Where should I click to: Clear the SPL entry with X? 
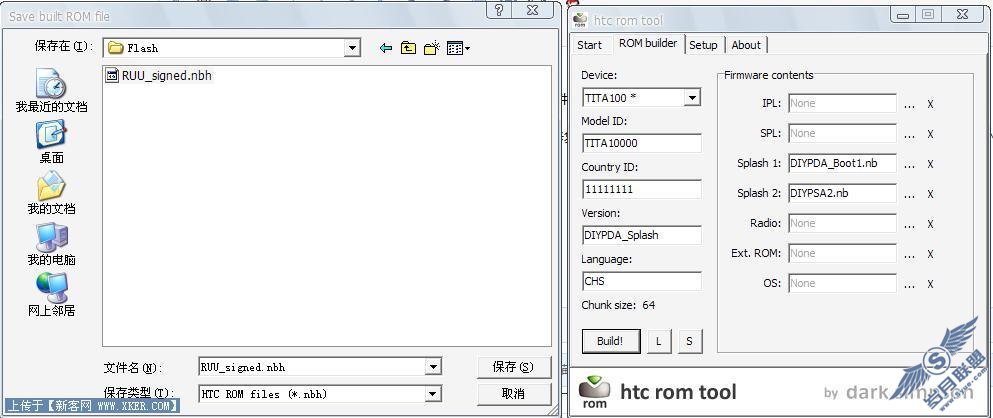930,134
